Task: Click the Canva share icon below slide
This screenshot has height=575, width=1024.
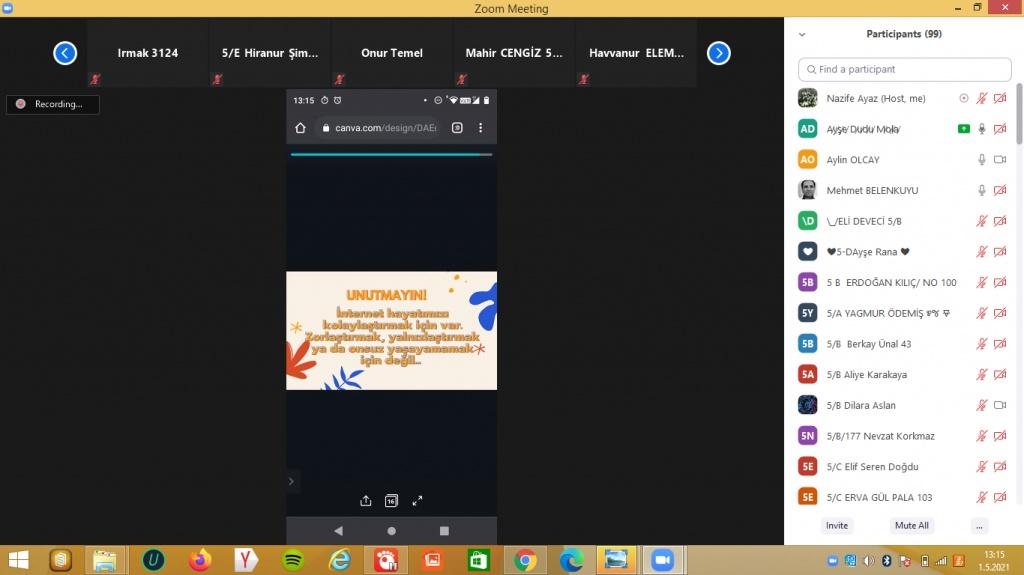Action: pos(366,501)
